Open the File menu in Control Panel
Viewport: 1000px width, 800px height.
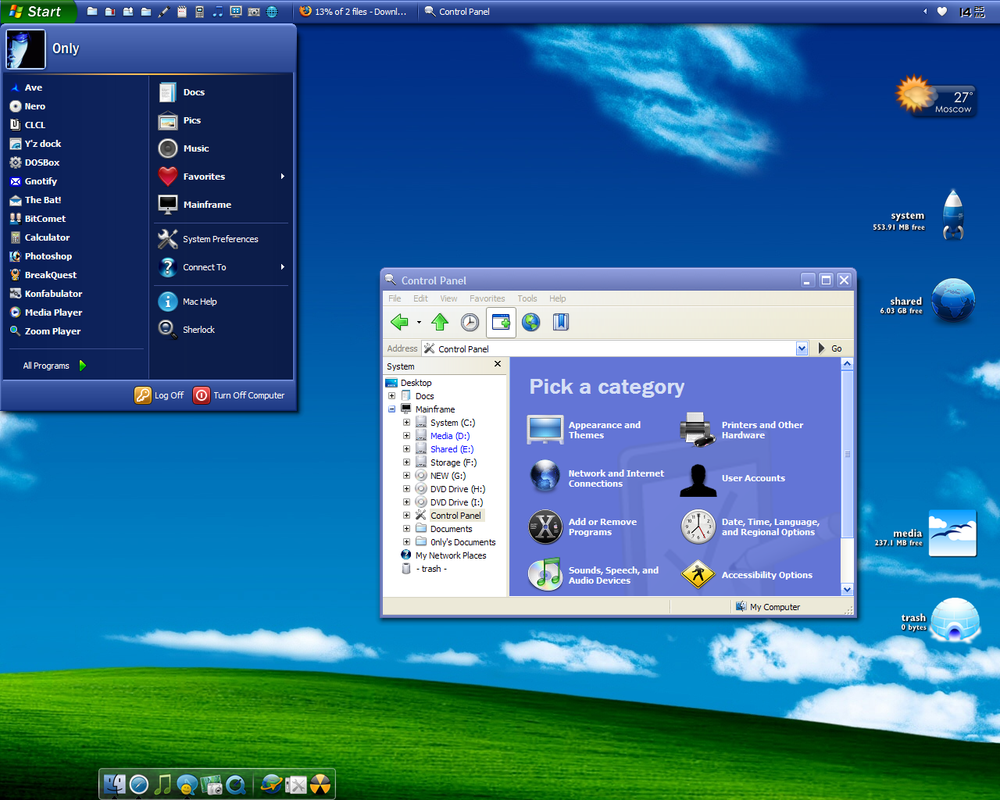(x=395, y=298)
